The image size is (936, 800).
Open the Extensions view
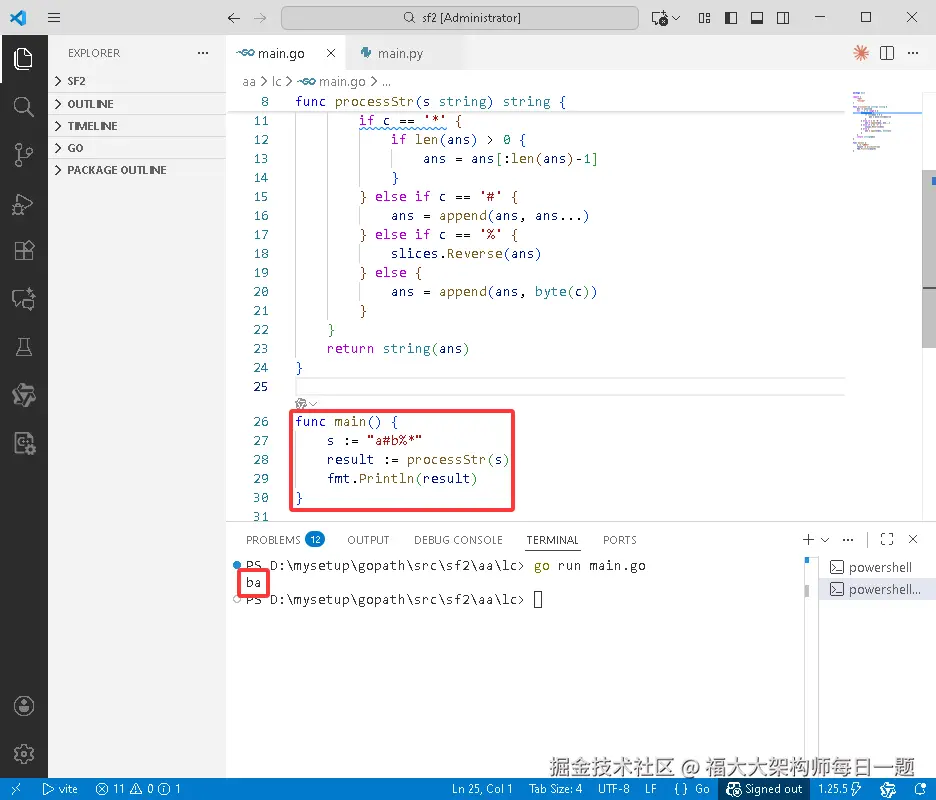tap(23, 251)
